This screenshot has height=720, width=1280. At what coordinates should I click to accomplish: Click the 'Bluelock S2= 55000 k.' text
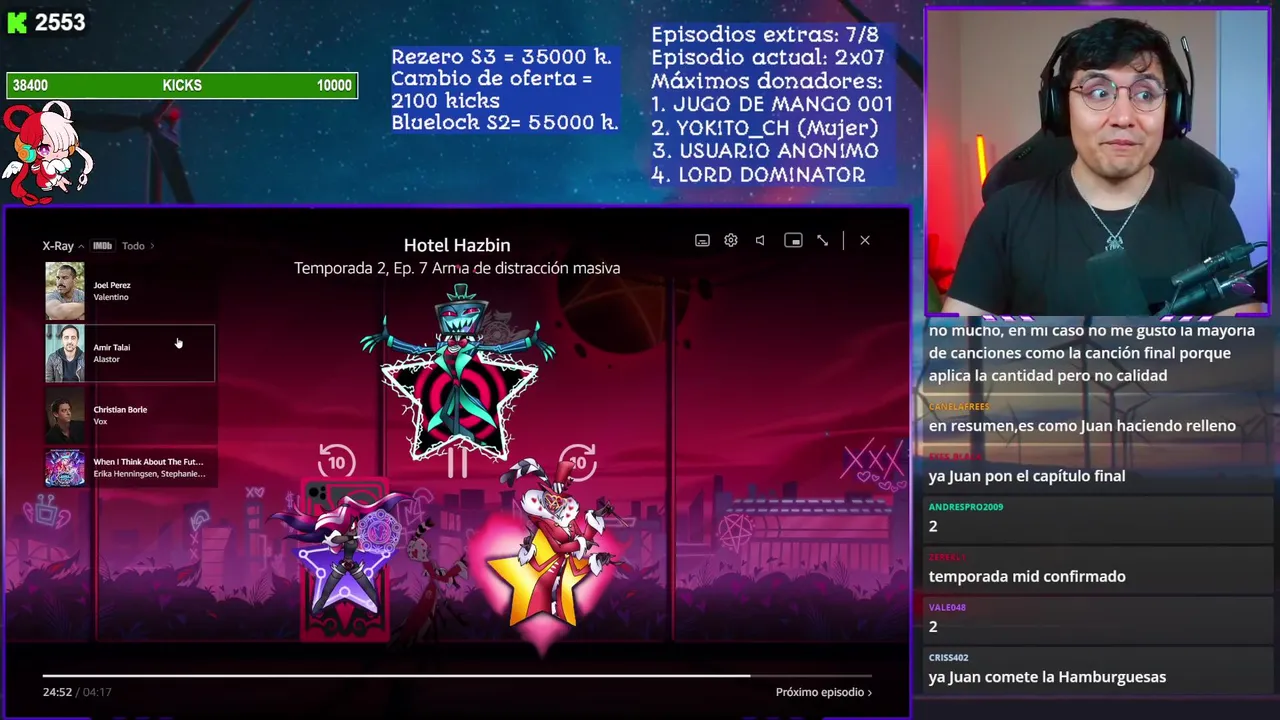505,123
